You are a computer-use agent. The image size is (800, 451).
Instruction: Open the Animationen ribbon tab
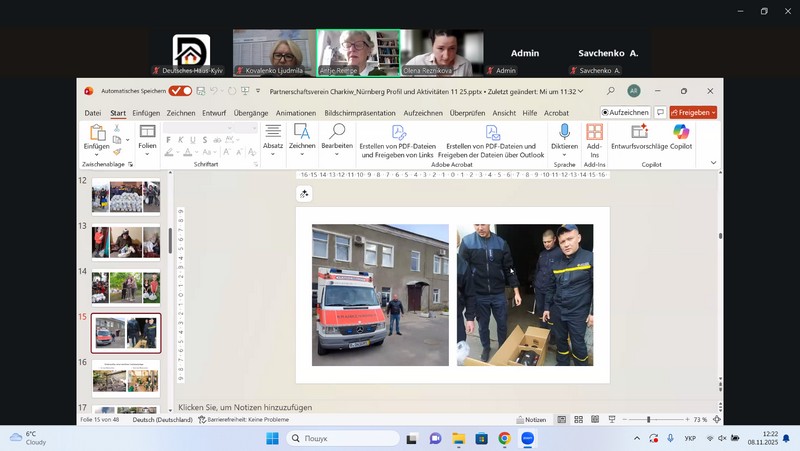[x=295, y=113]
